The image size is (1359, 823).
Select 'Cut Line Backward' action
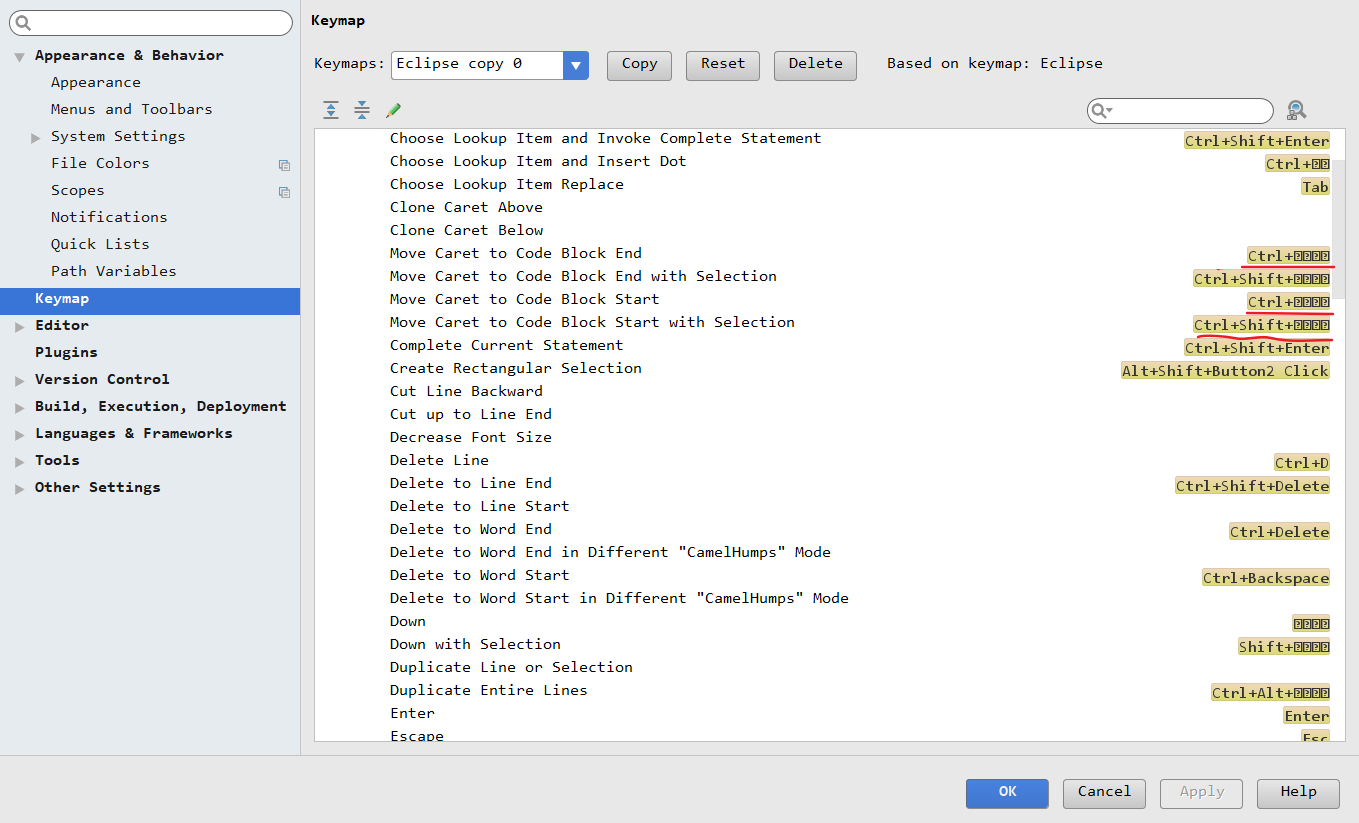[466, 392]
